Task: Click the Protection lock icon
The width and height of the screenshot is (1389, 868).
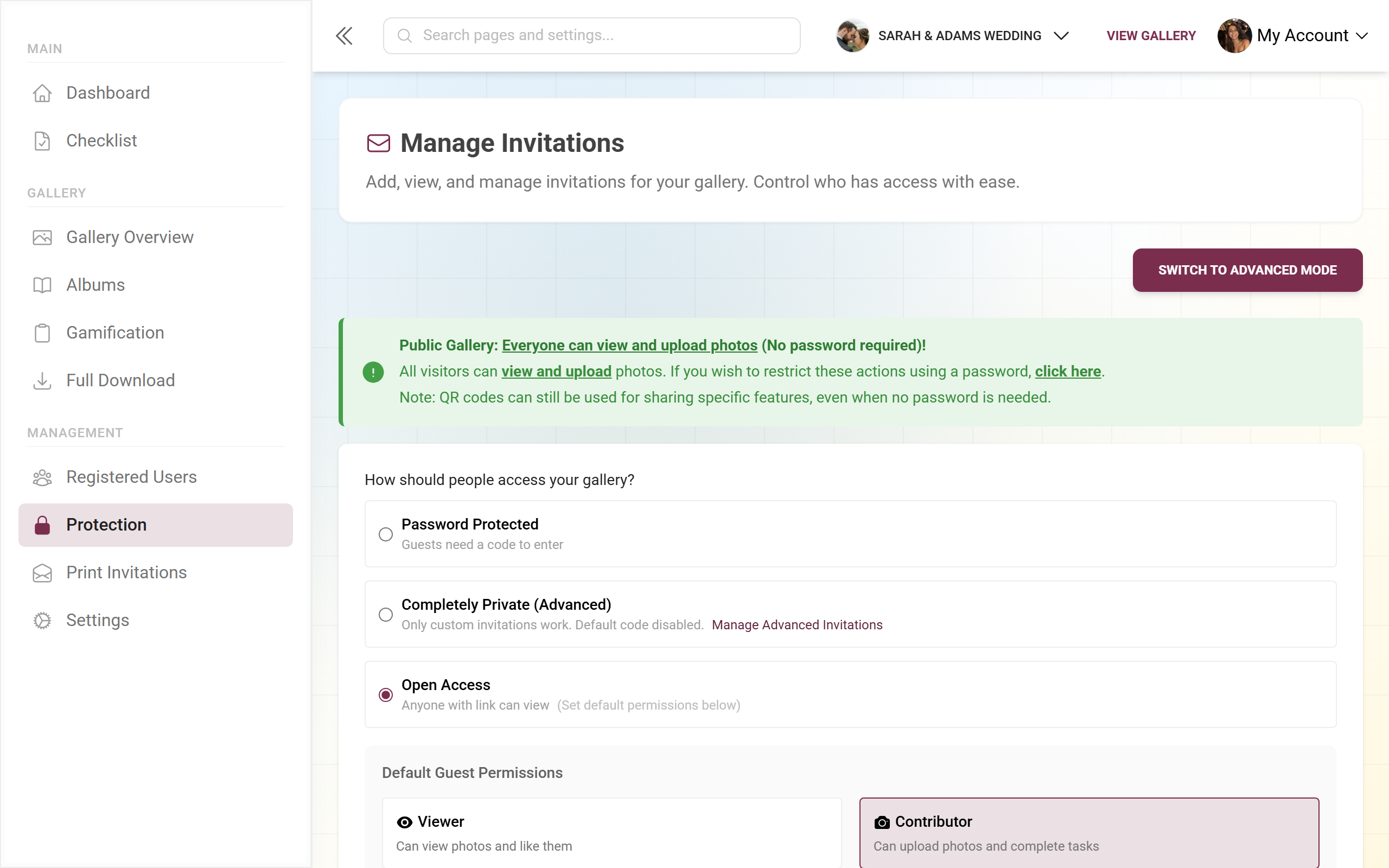Action: click(42, 525)
